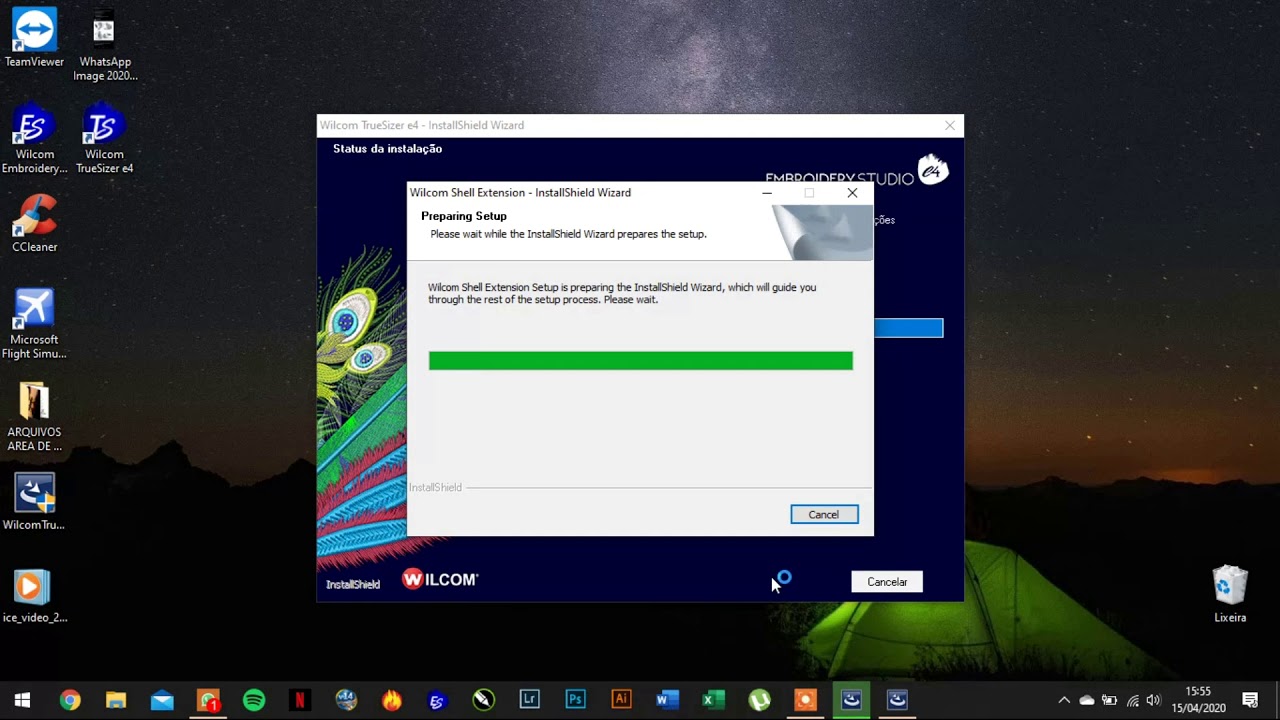Image resolution: width=1280 pixels, height=720 pixels.
Task: Open Microsoft Word from the taskbar
Action: point(667,700)
